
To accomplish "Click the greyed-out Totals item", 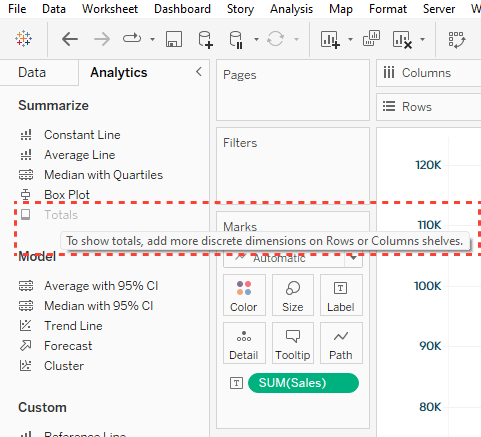I will pos(61,215).
